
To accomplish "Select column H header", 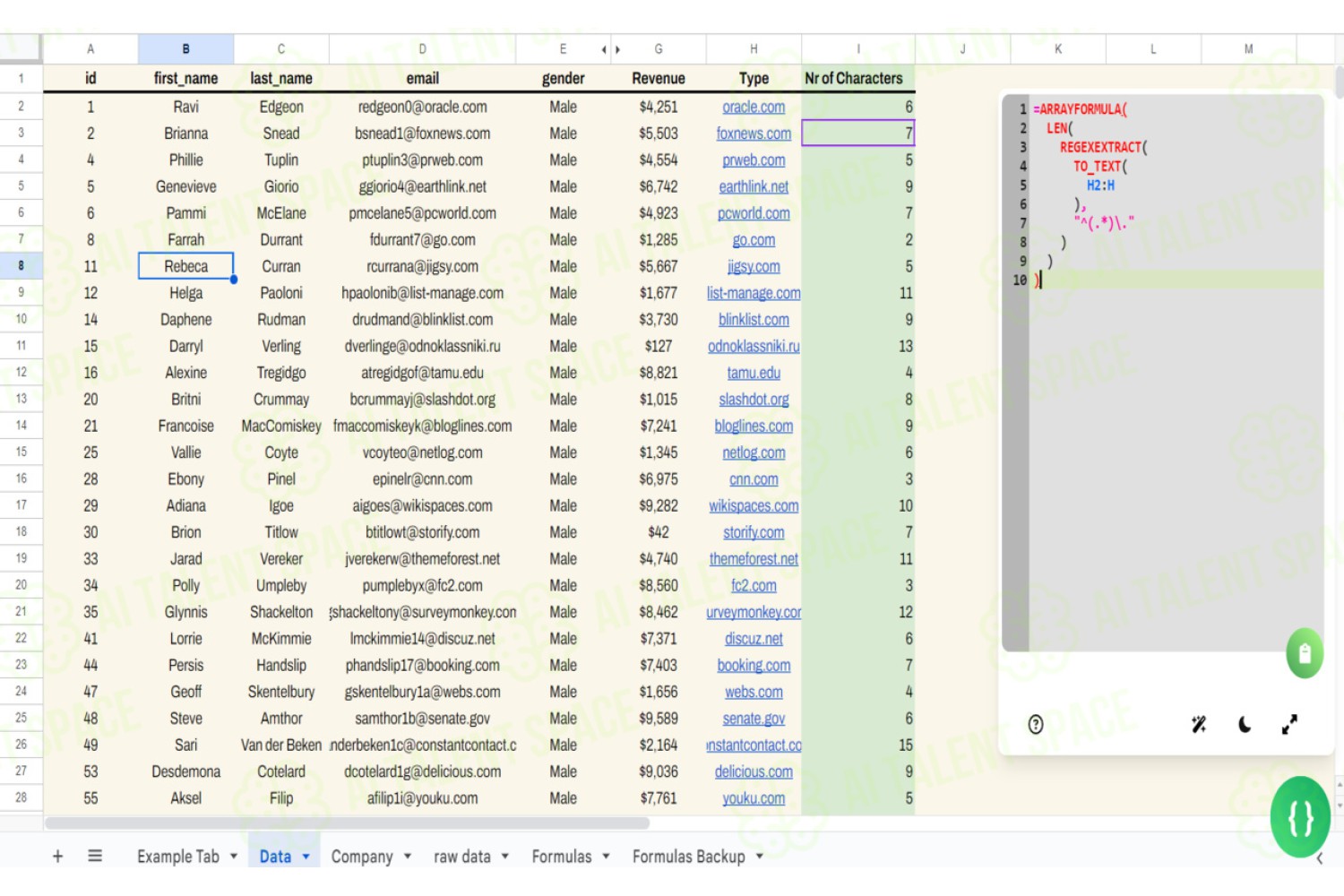I will (x=754, y=49).
